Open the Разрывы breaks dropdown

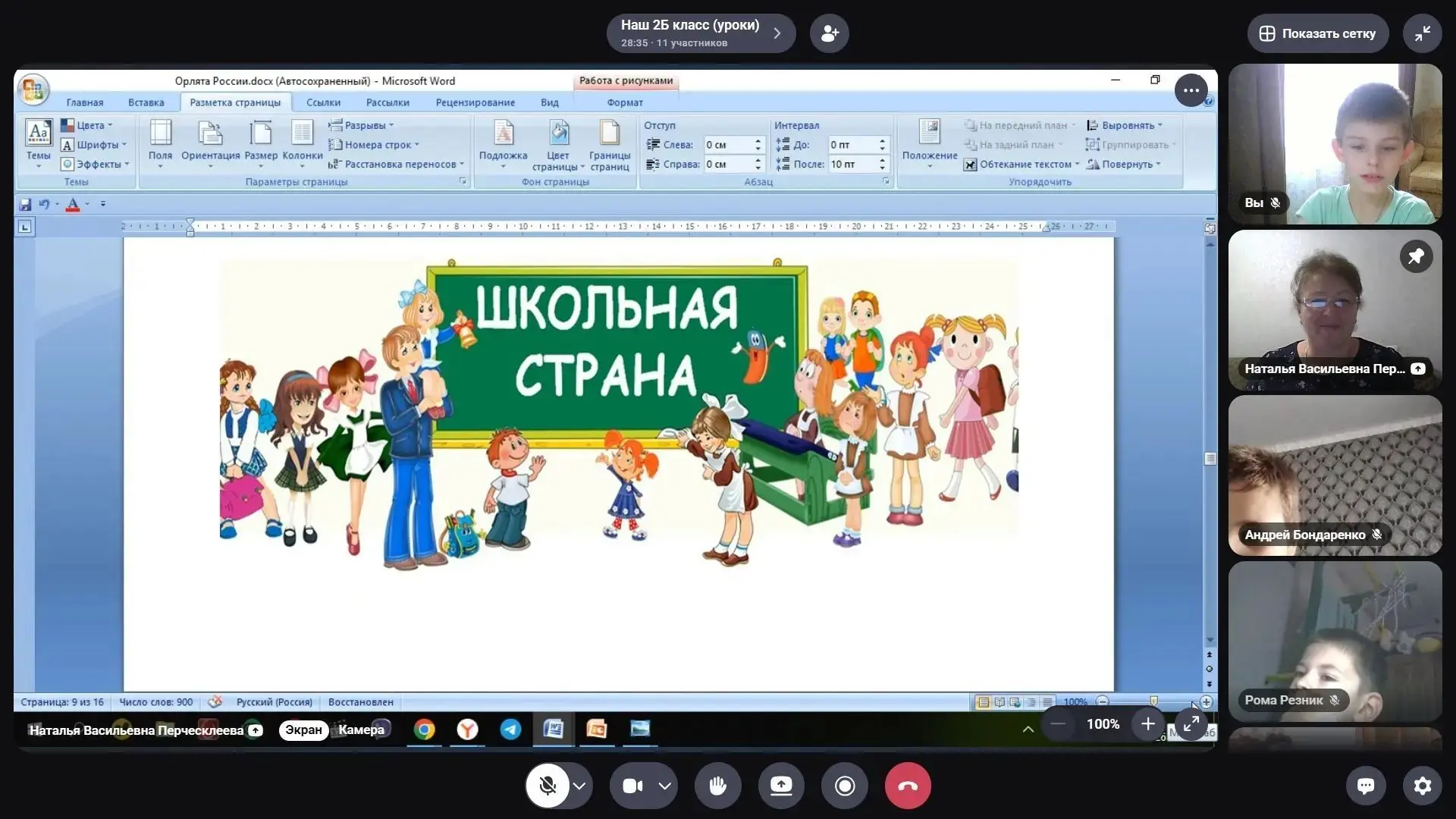pyautogui.click(x=361, y=125)
